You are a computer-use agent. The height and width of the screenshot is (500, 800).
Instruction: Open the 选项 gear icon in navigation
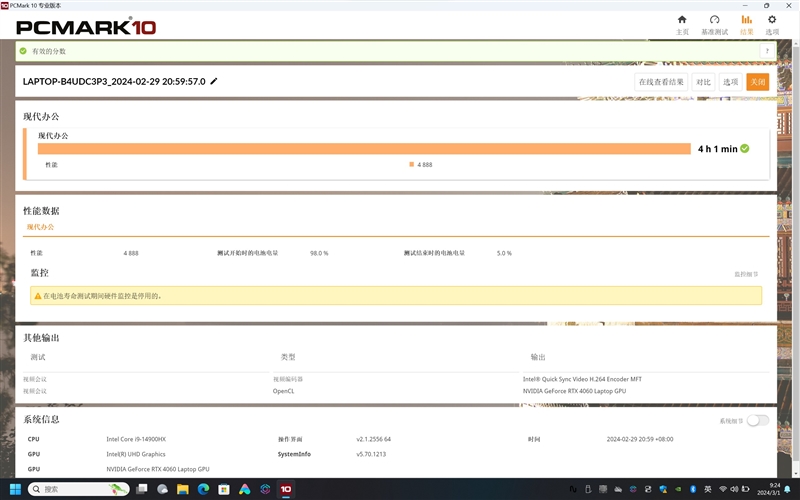pos(771,23)
